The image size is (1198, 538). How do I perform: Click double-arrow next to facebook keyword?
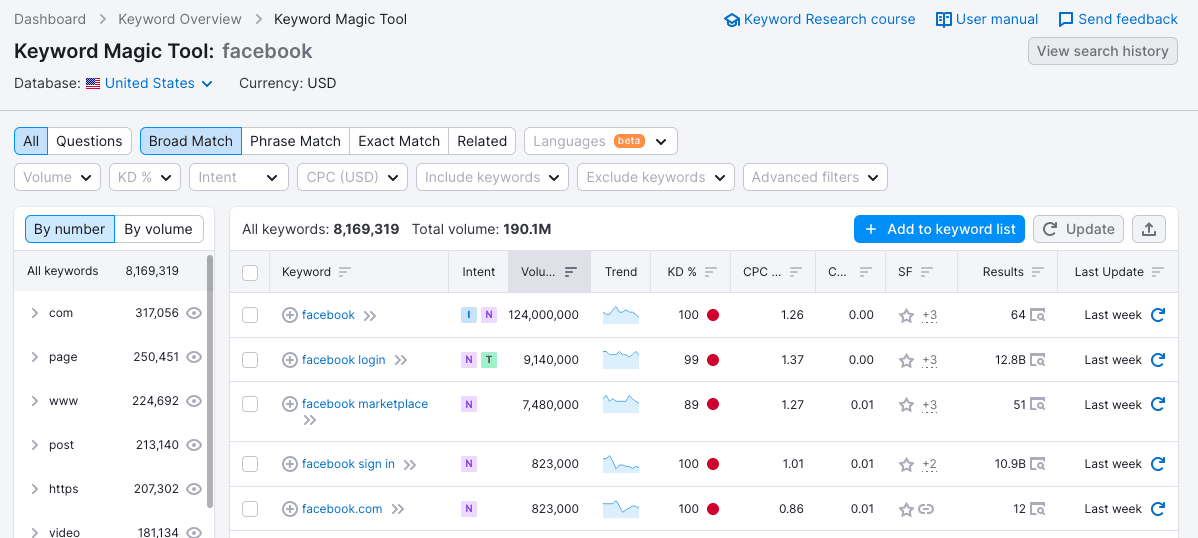[x=370, y=316]
